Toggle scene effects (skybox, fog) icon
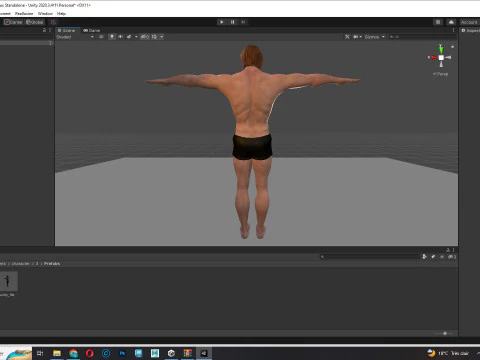 (x=129, y=37)
